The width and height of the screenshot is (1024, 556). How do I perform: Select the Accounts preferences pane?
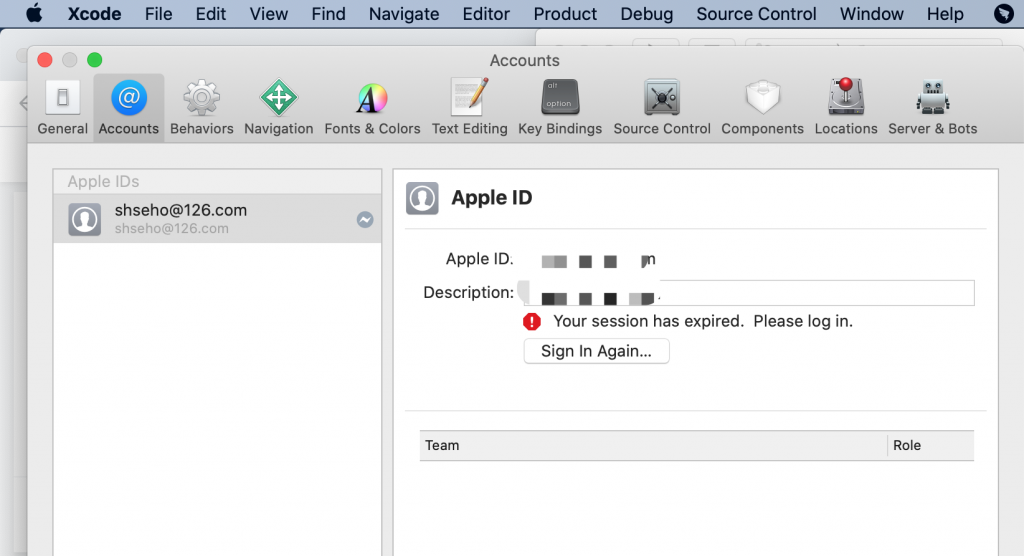click(x=129, y=107)
